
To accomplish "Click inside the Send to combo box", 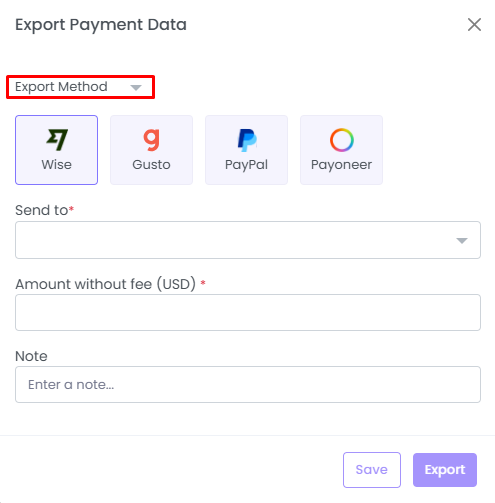I will click(248, 240).
